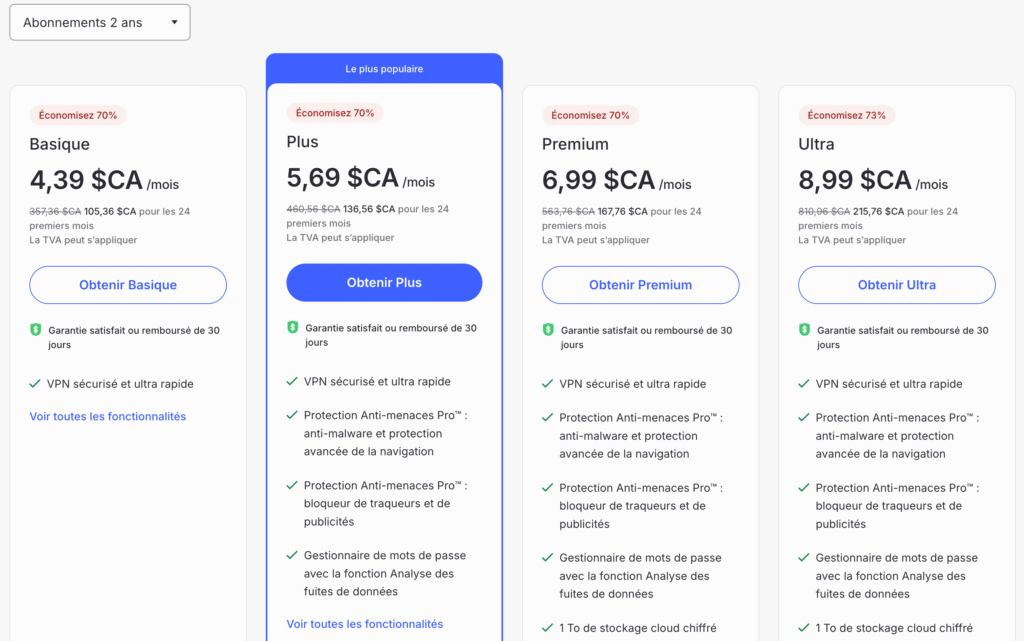Click the Économisez 70% badge on Basique
Screen dimensions: 1024x641
click(78, 115)
